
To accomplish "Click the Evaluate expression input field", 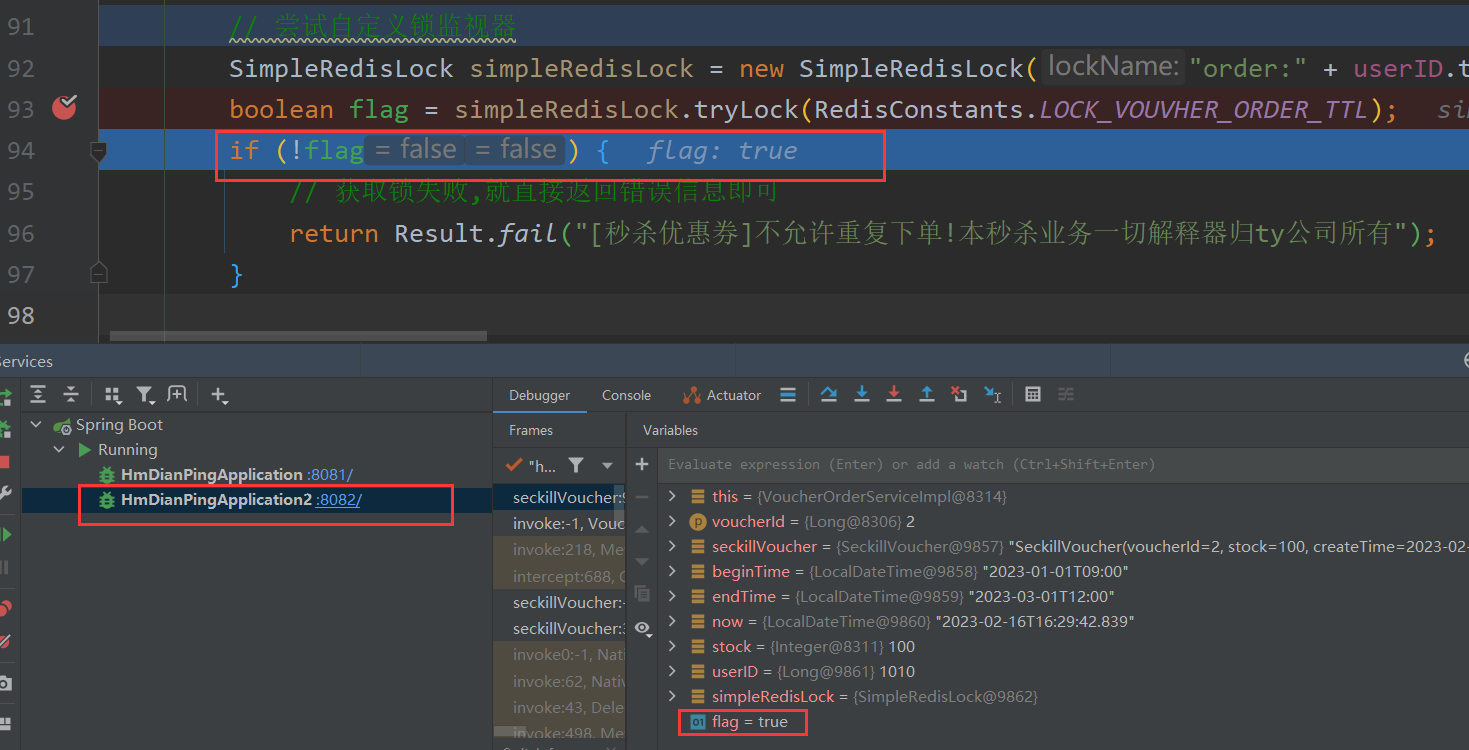I will click(x=1063, y=464).
